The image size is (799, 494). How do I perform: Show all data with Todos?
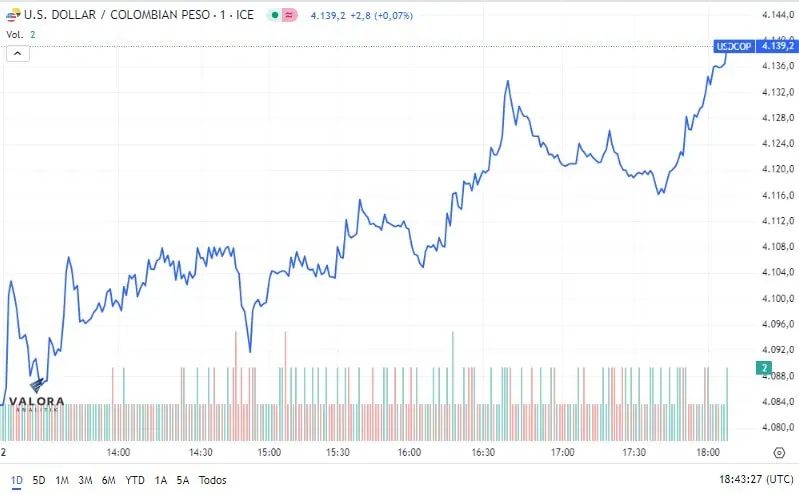pos(212,480)
